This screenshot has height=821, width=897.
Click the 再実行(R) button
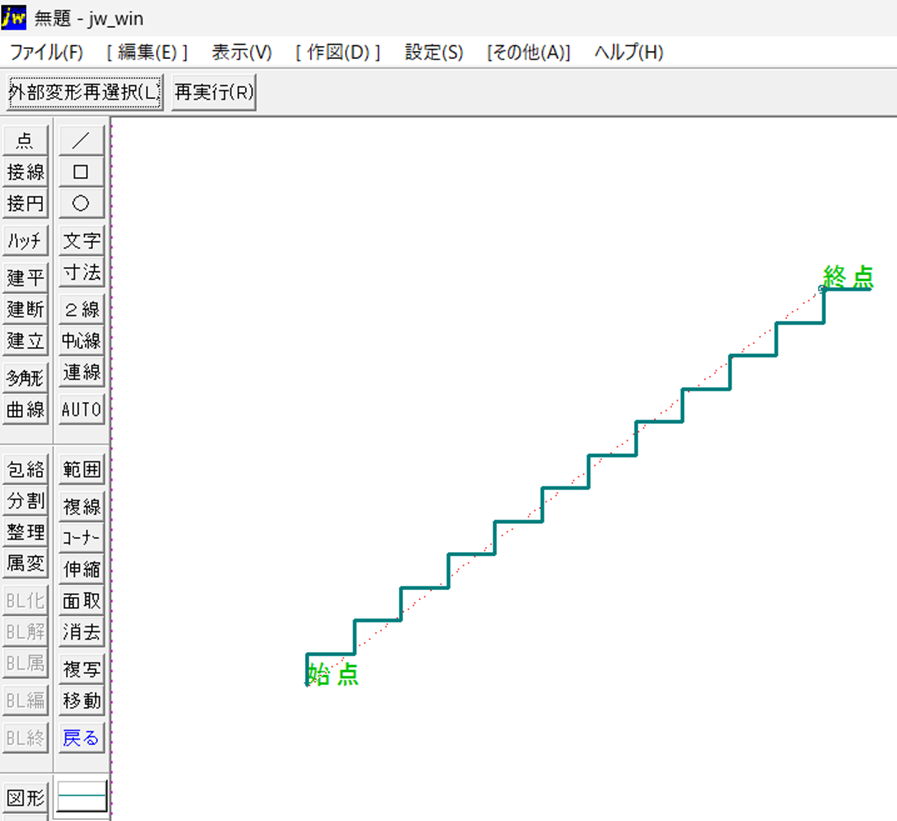click(212, 91)
